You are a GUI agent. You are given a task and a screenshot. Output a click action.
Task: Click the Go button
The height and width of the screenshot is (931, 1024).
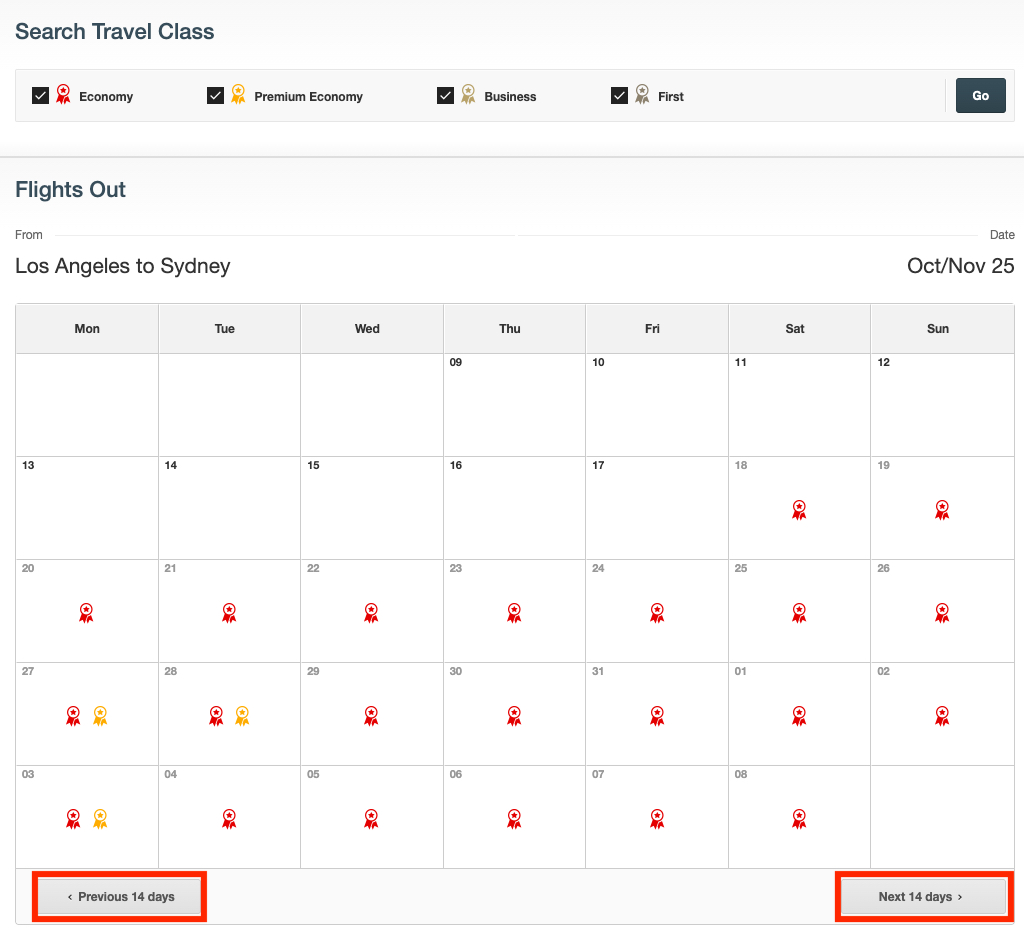(980, 95)
